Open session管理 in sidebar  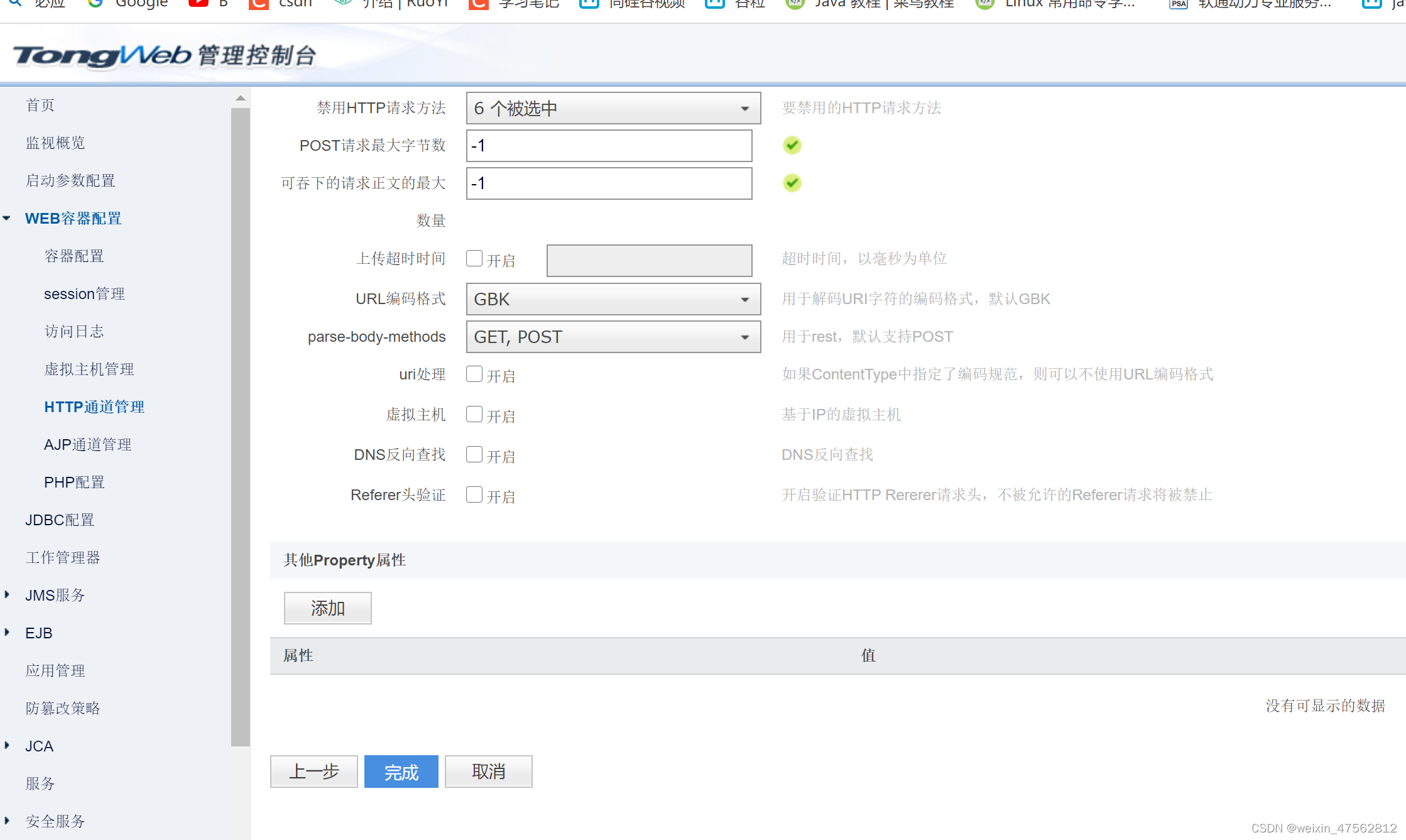[x=84, y=294]
